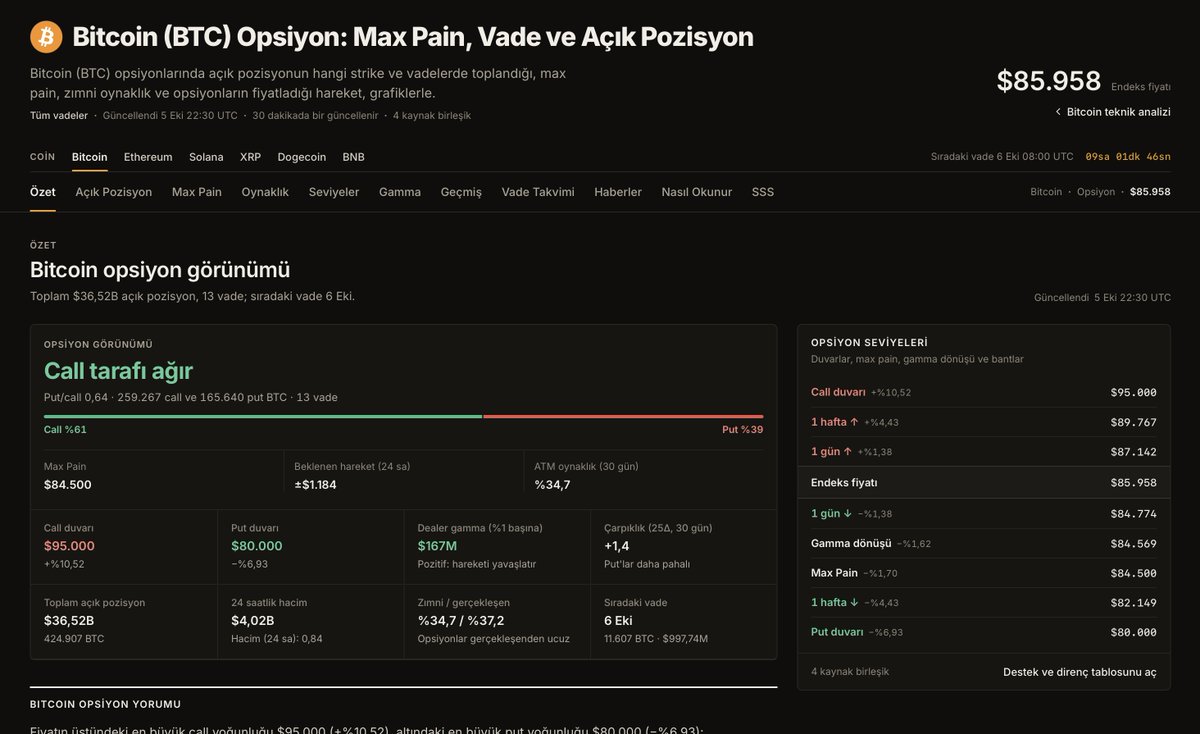Open the Bitcoin teknik analizi link
Image resolution: width=1200 pixels, height=734 pixels.
coord(1112,112)
